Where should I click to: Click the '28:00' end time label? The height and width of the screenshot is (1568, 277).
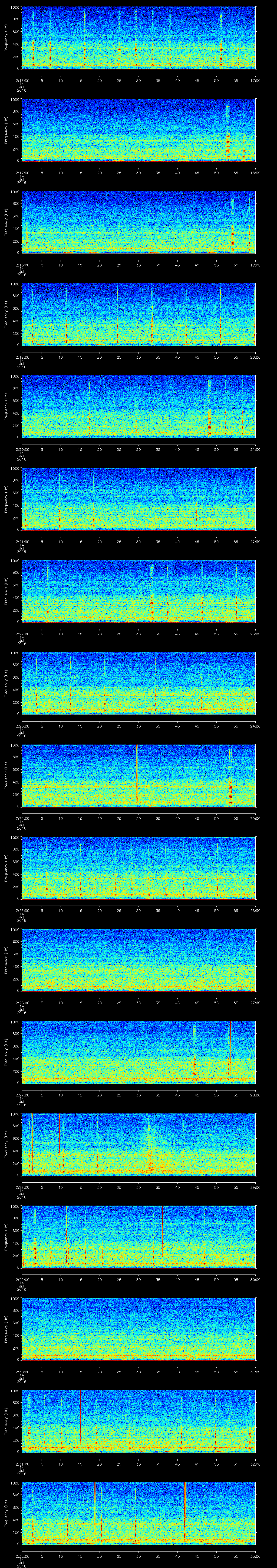255,1095
